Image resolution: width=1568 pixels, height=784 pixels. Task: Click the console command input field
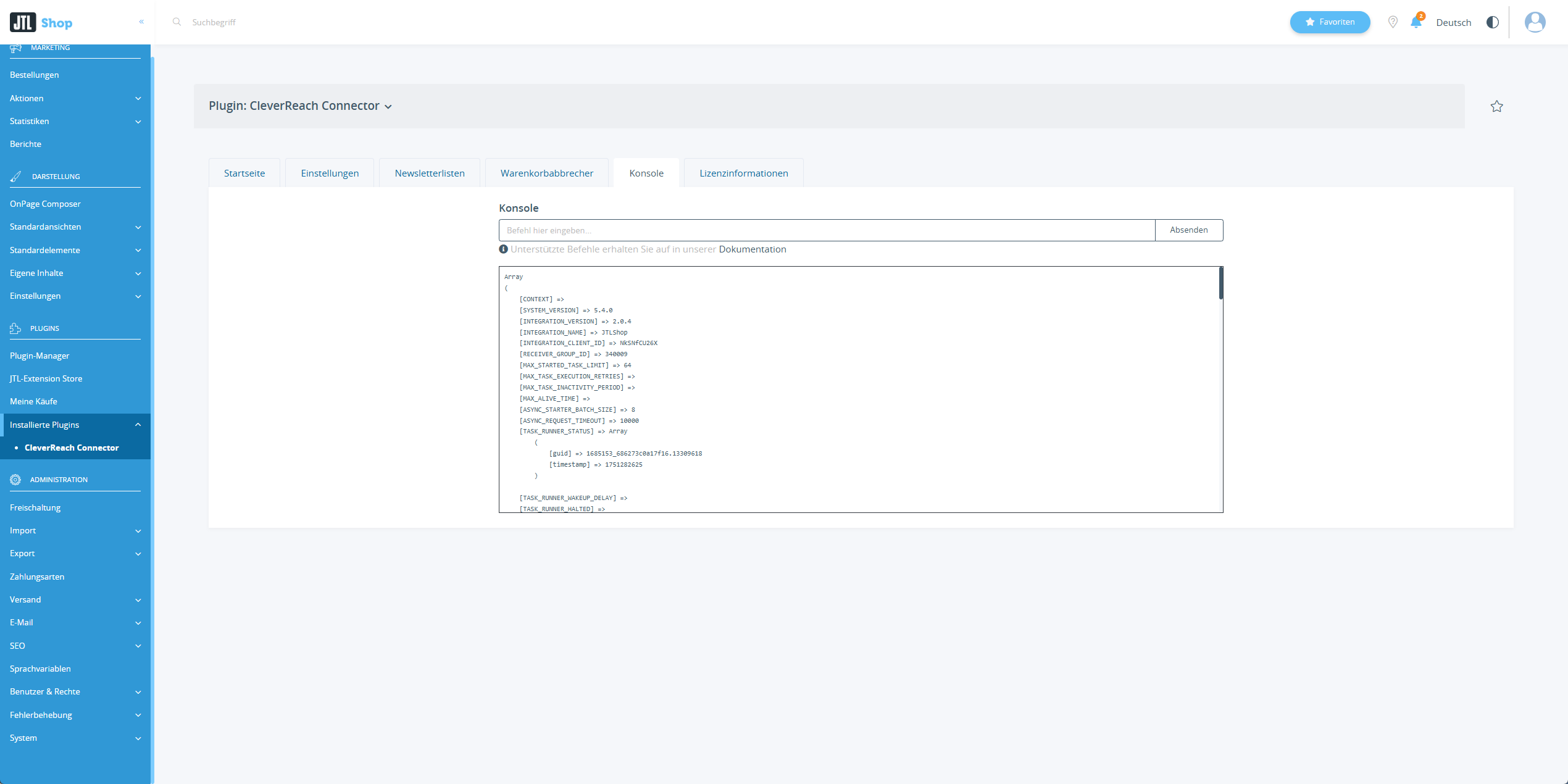coord(827,230)
